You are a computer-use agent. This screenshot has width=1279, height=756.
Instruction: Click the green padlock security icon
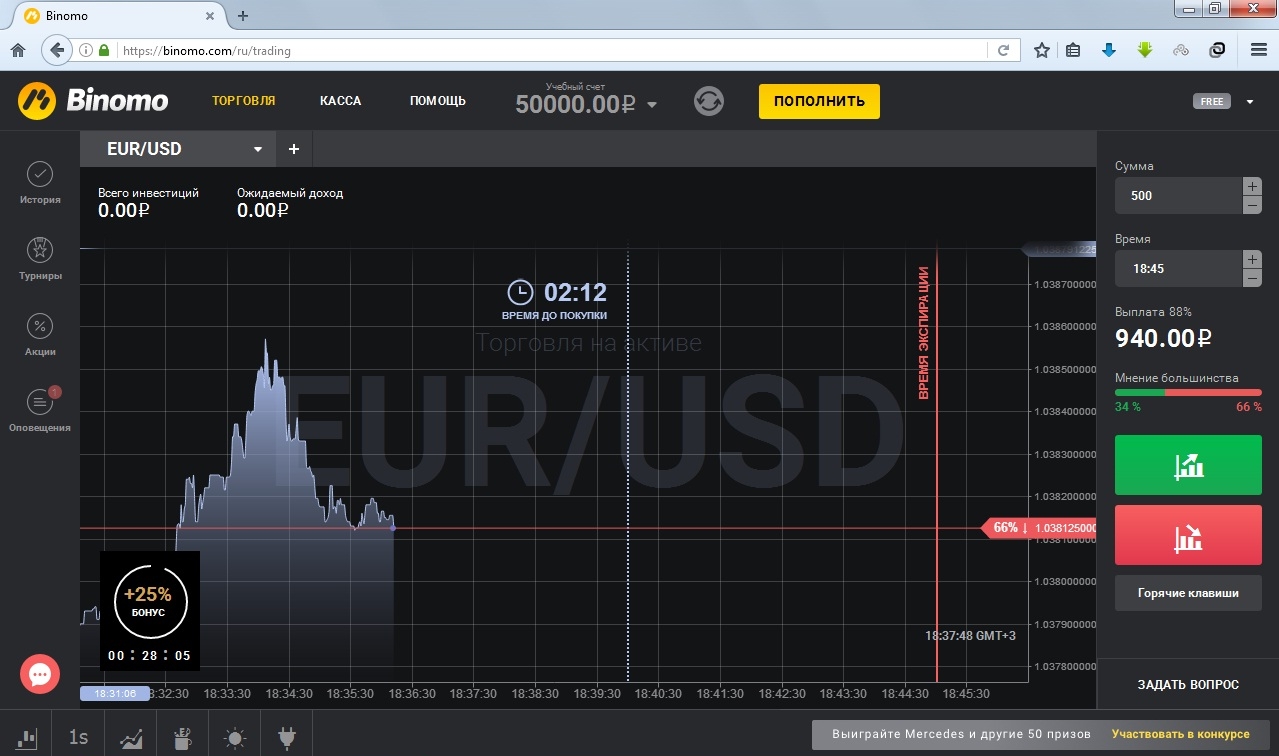pos(104,50)
